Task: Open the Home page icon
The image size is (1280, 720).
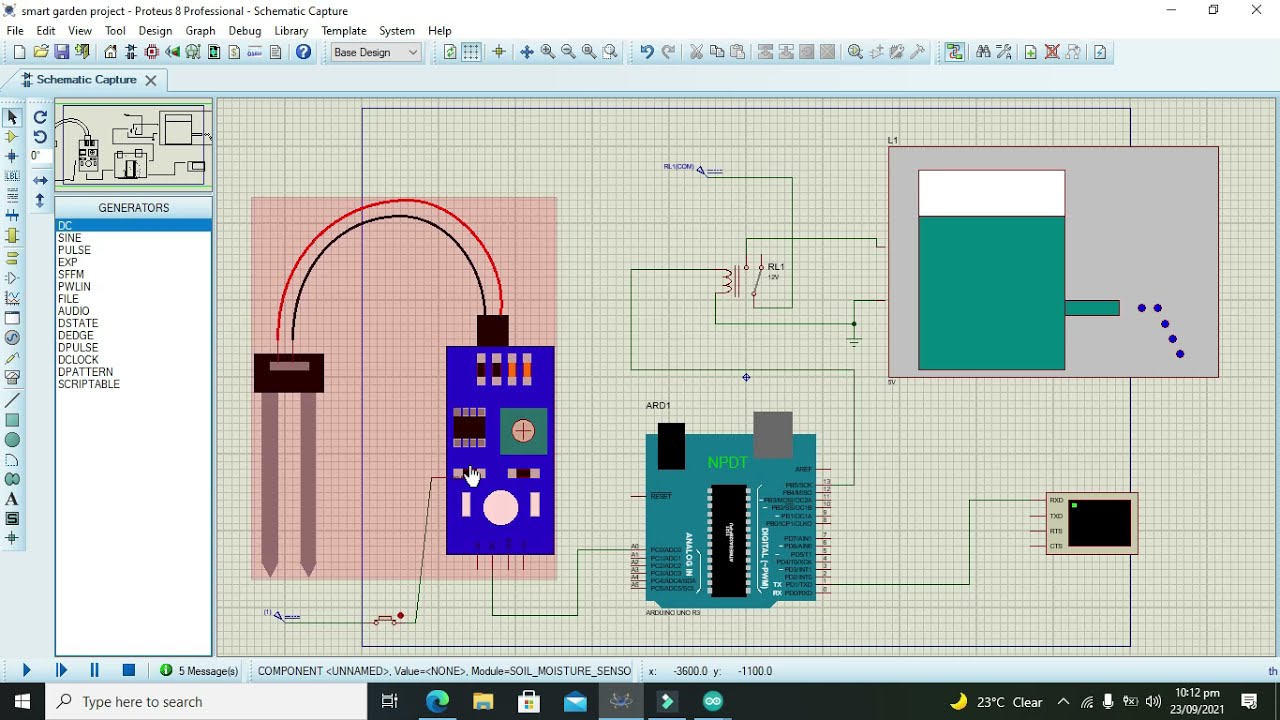Action: coord(111,52)
